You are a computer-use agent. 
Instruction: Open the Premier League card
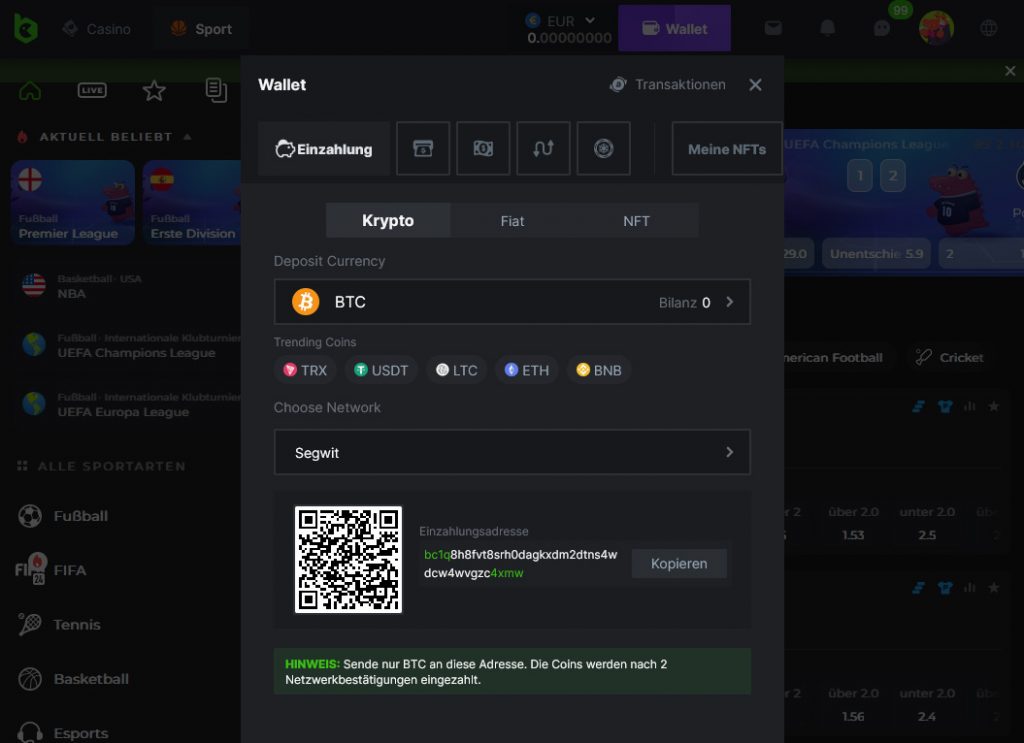click(72, 202)
